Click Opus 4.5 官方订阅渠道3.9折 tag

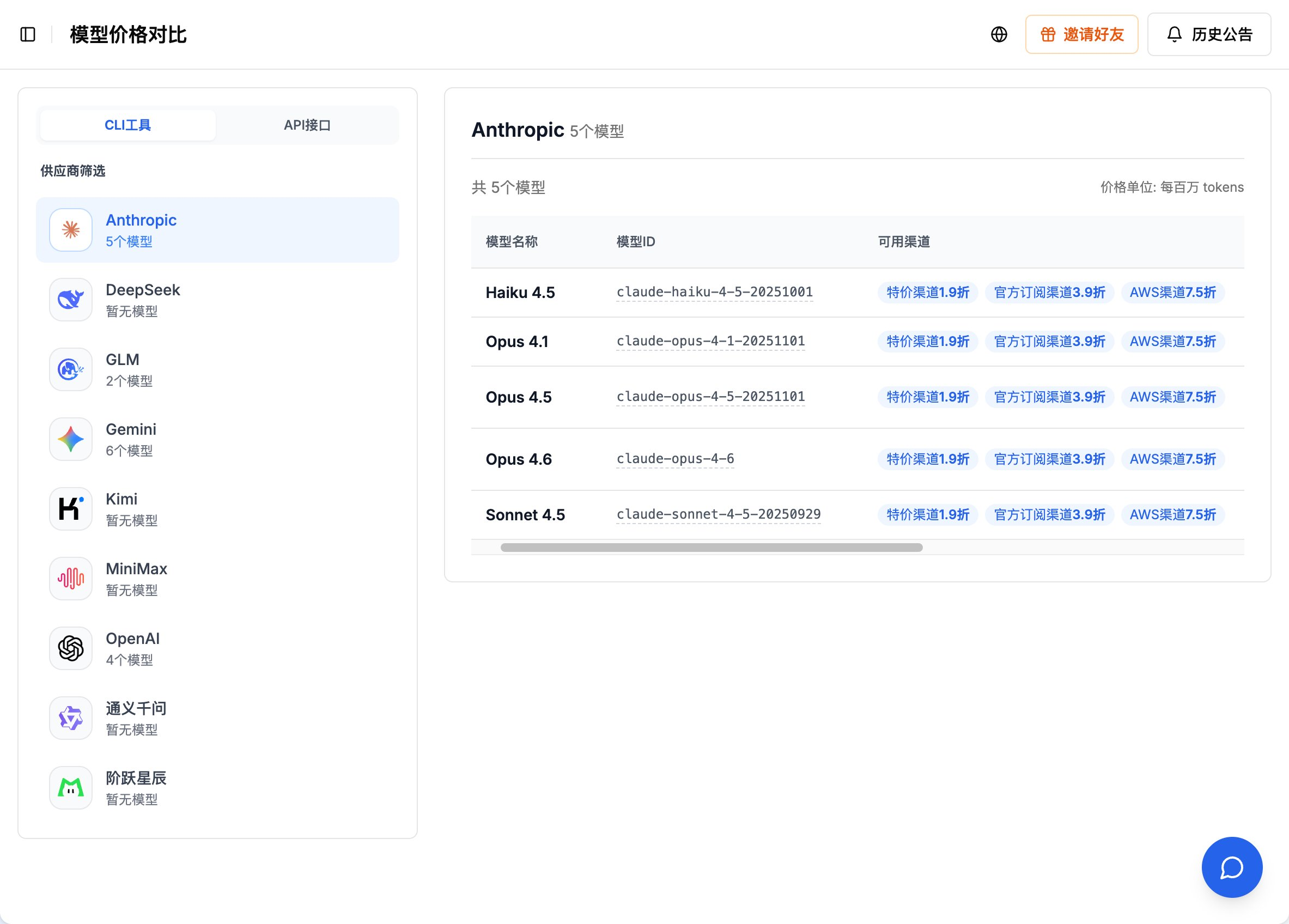pyautogui.click(x=1049, y=397)
